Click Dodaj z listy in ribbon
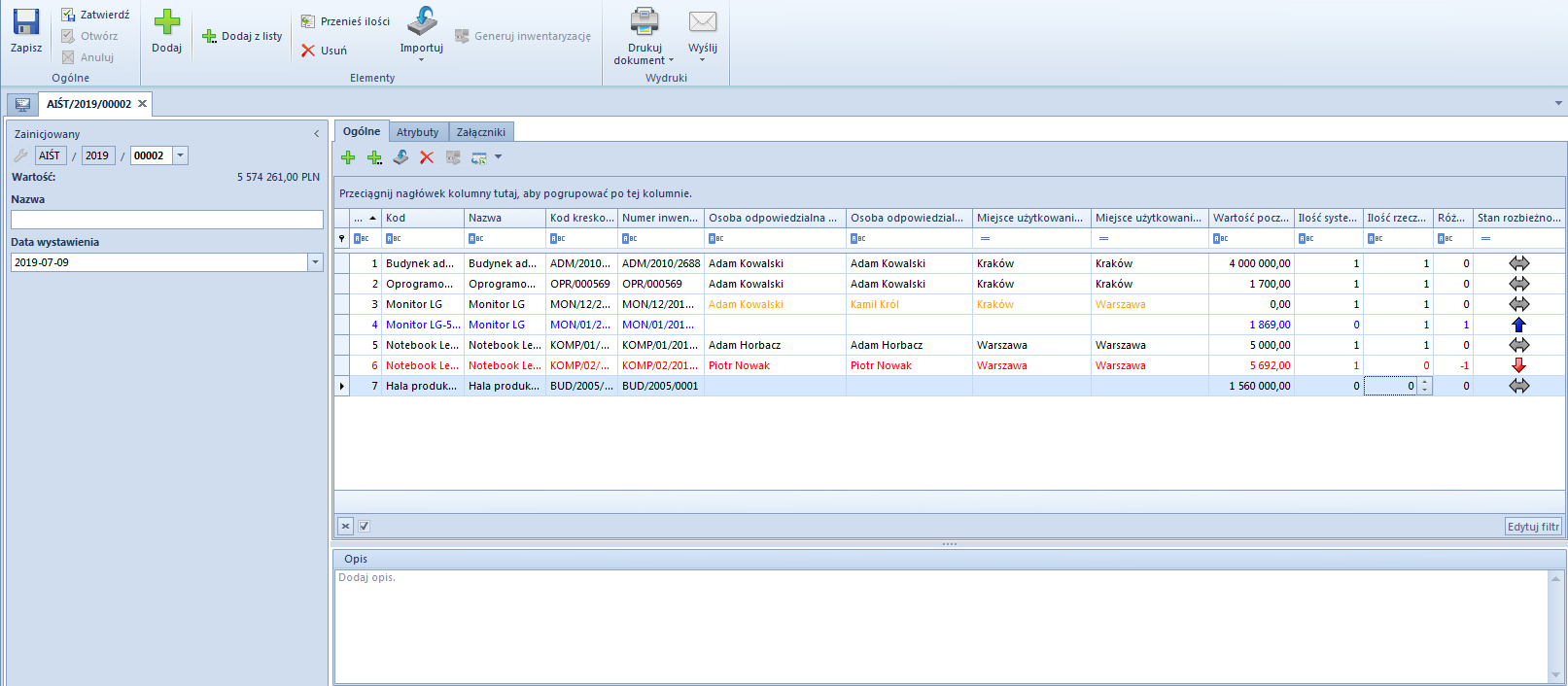 tap(242, 36)
